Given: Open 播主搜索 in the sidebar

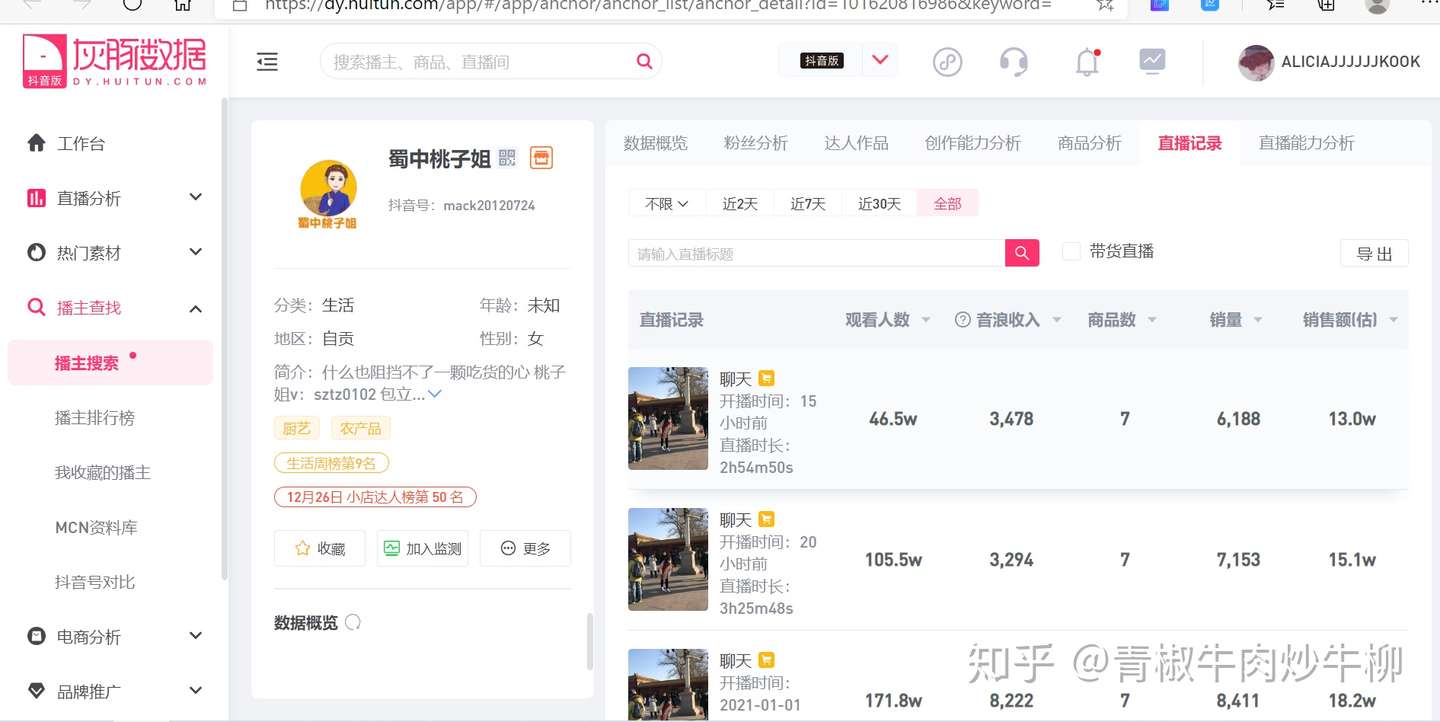Looking at the screenshot, I should pyautogui.click(x=110, y=363).
